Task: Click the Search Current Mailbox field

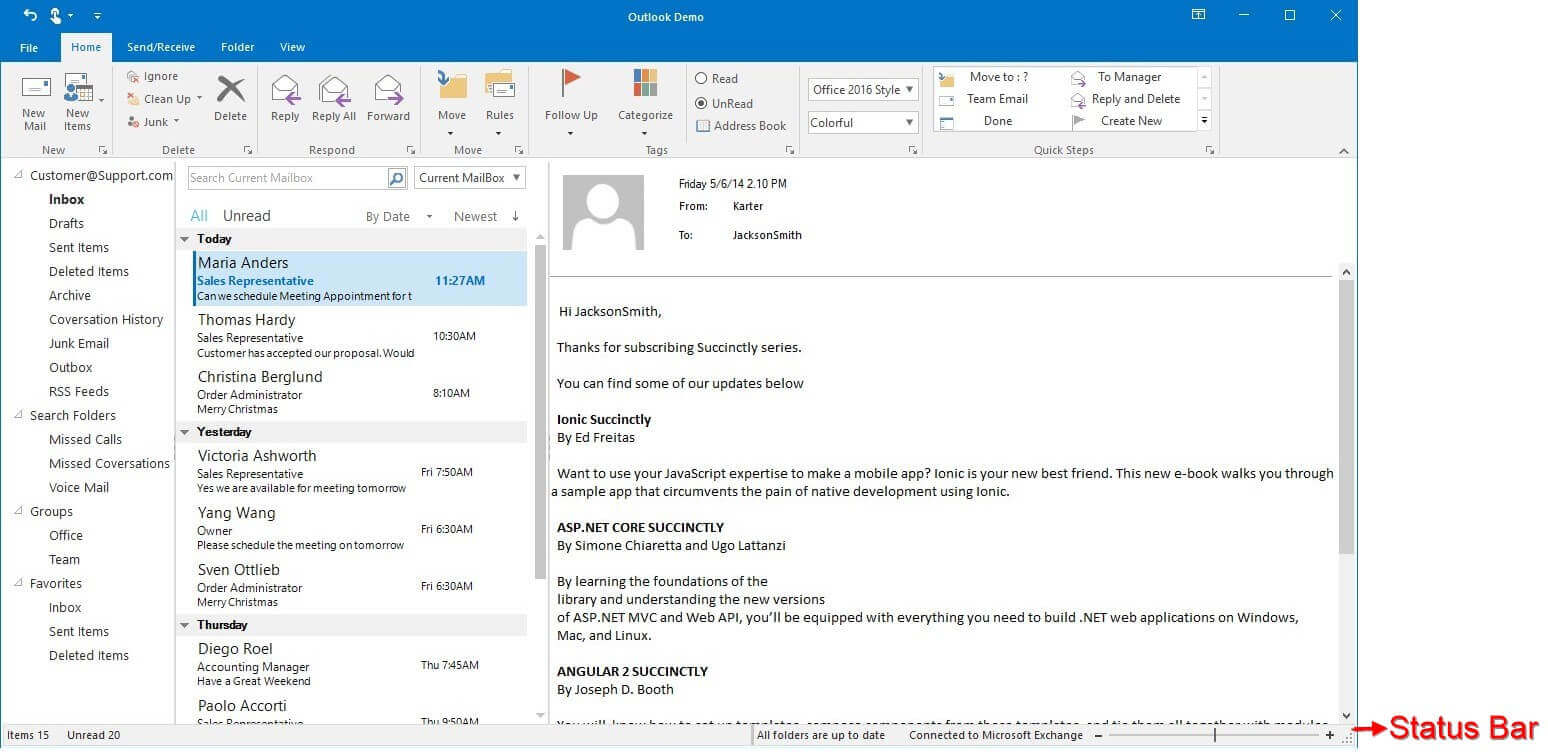Action: click(287, 178)
